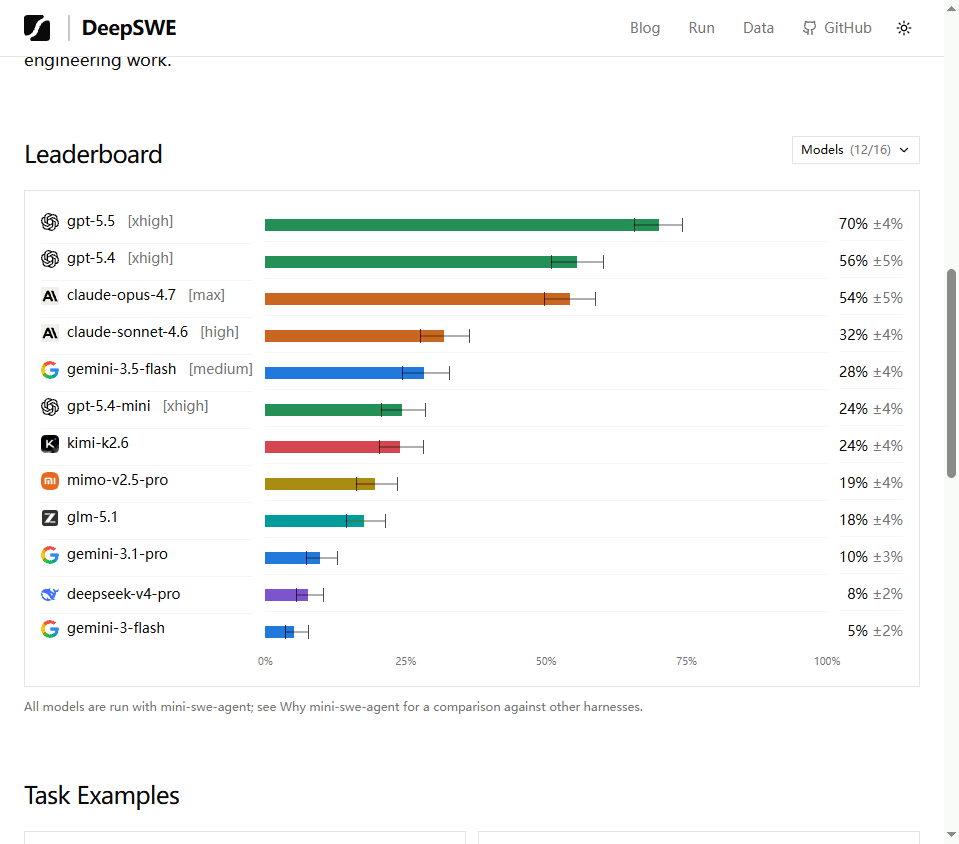Click the Google icon beside gemini-3.5-flash
Viewport: 959px width, 844px height.
[x=50, y=369]
